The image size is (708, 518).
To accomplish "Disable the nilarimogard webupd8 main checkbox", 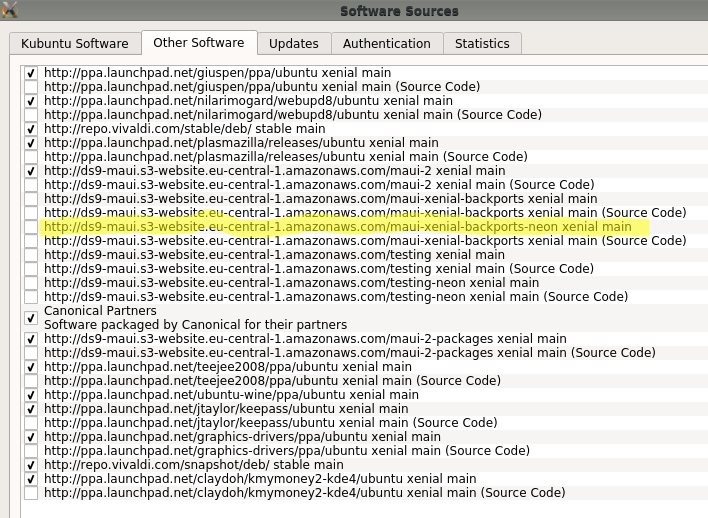I will tap(32, 102).
